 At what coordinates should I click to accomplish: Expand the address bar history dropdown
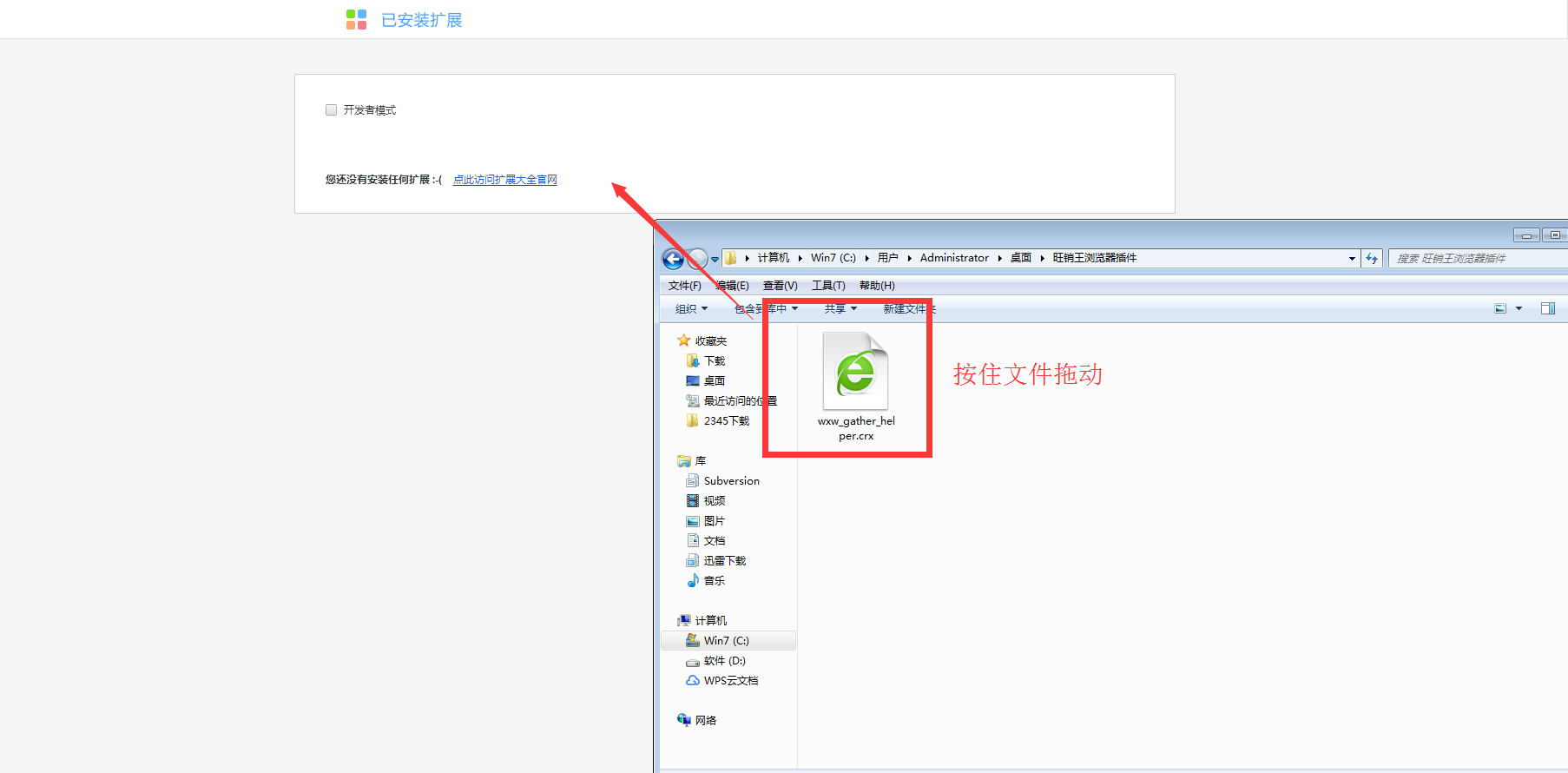pyautogui.click(x=1352, y=259)
